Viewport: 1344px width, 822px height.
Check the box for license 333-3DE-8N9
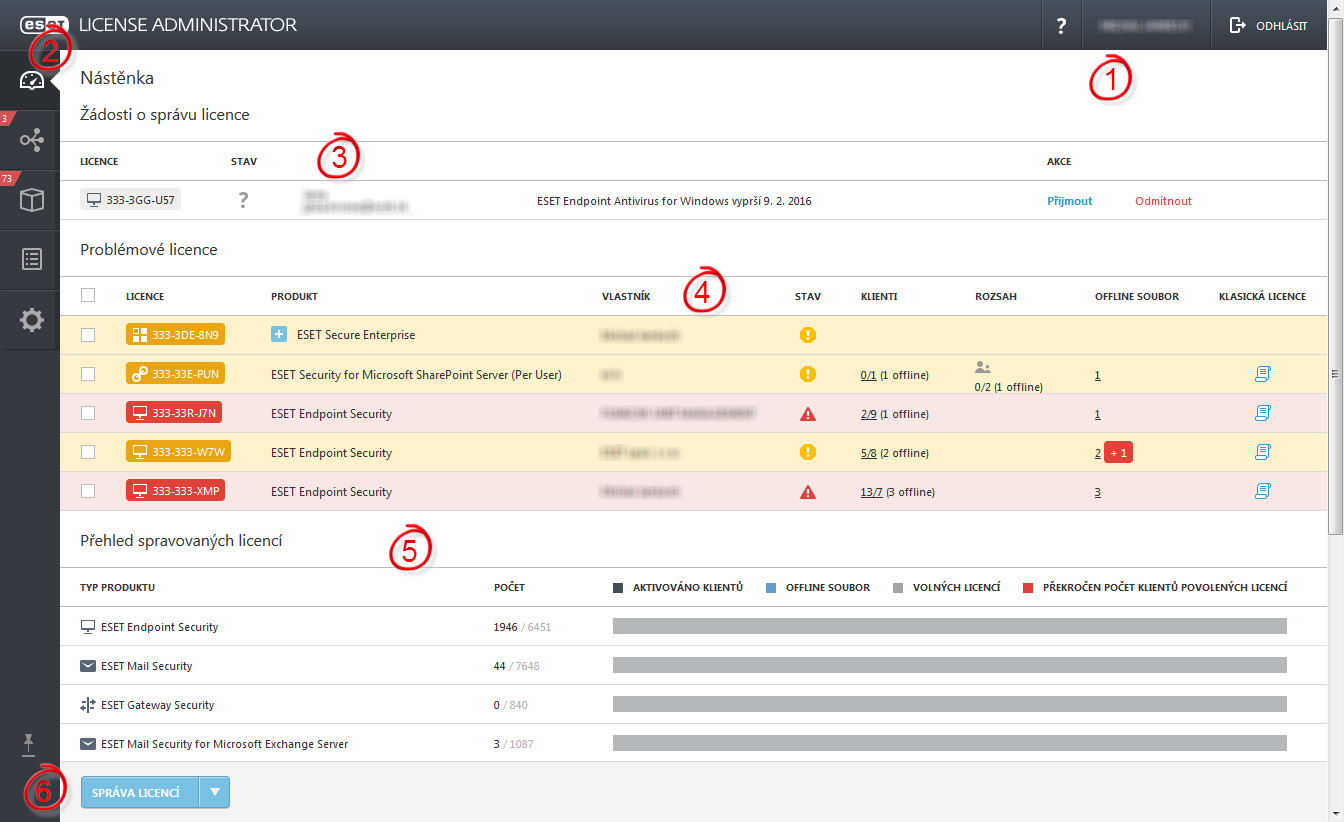88,335
